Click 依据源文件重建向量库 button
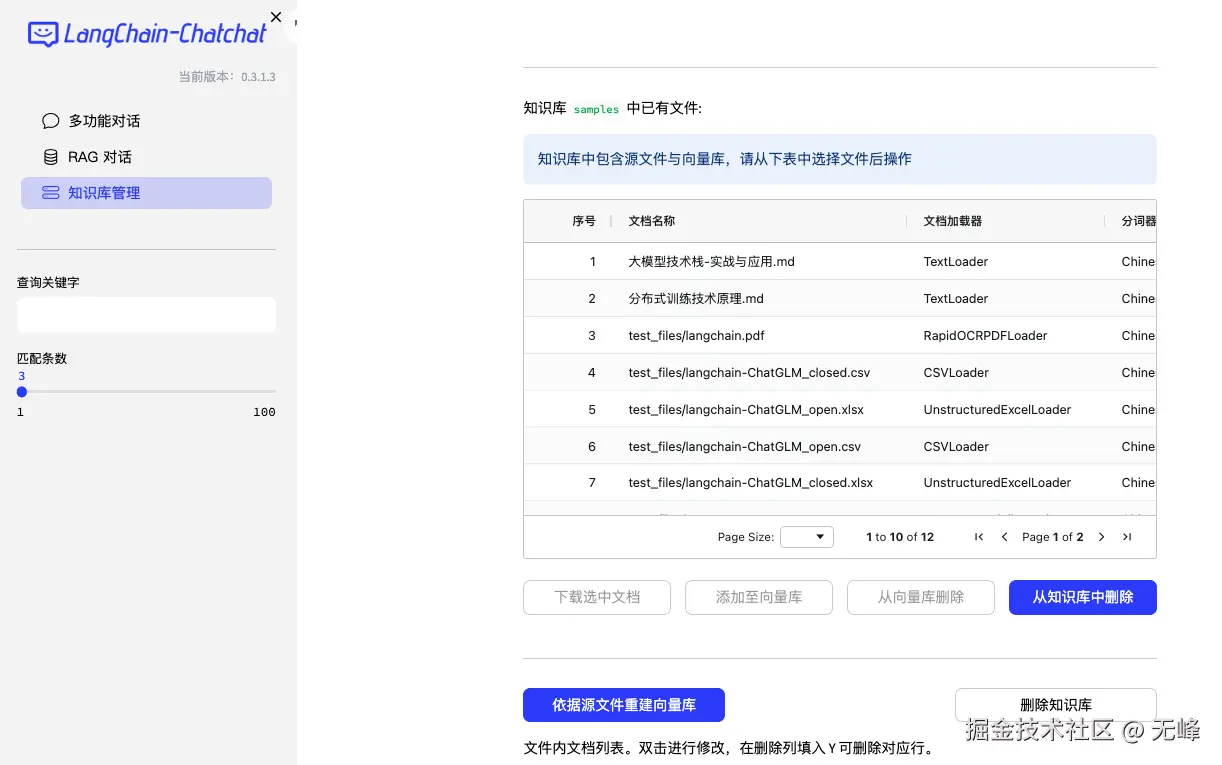Image resolution: width=1222 pixels, height=765 pixels. tap(624, 705)
